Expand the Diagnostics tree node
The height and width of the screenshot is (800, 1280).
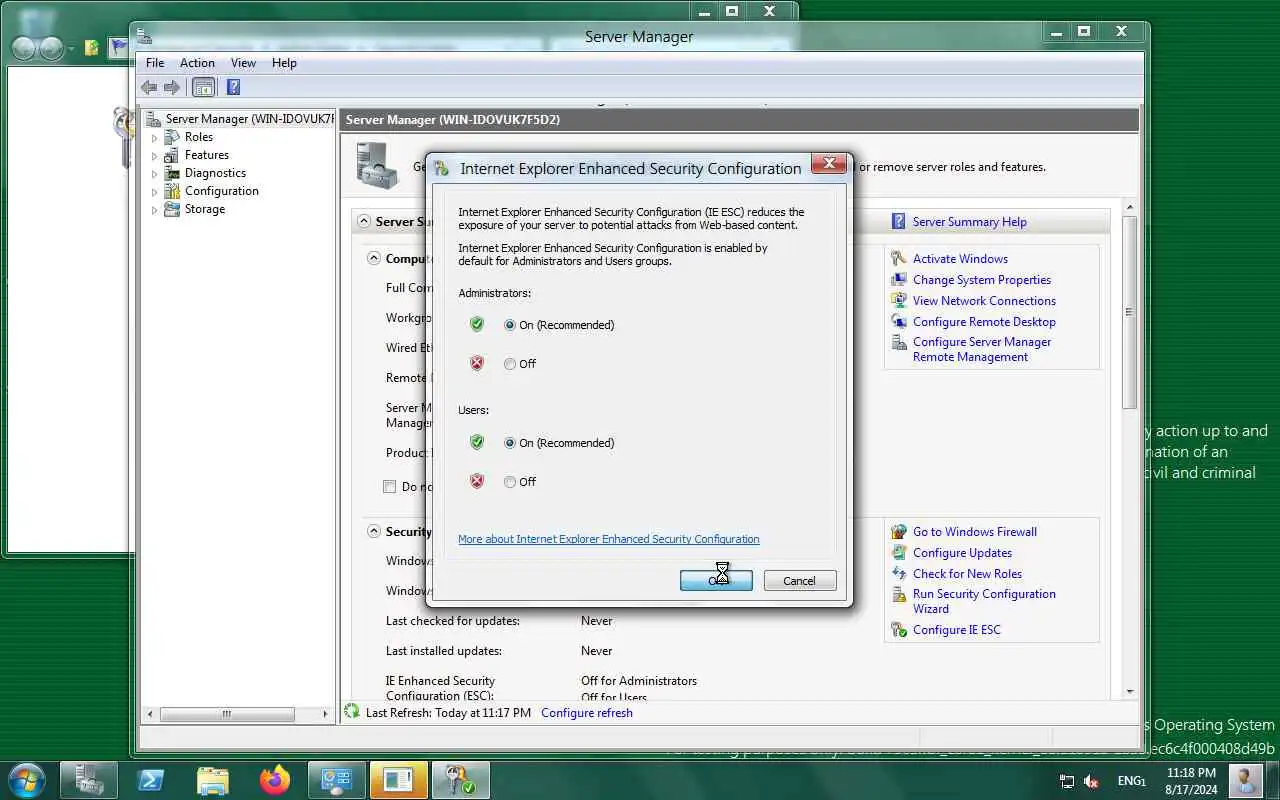click(154, 174)
